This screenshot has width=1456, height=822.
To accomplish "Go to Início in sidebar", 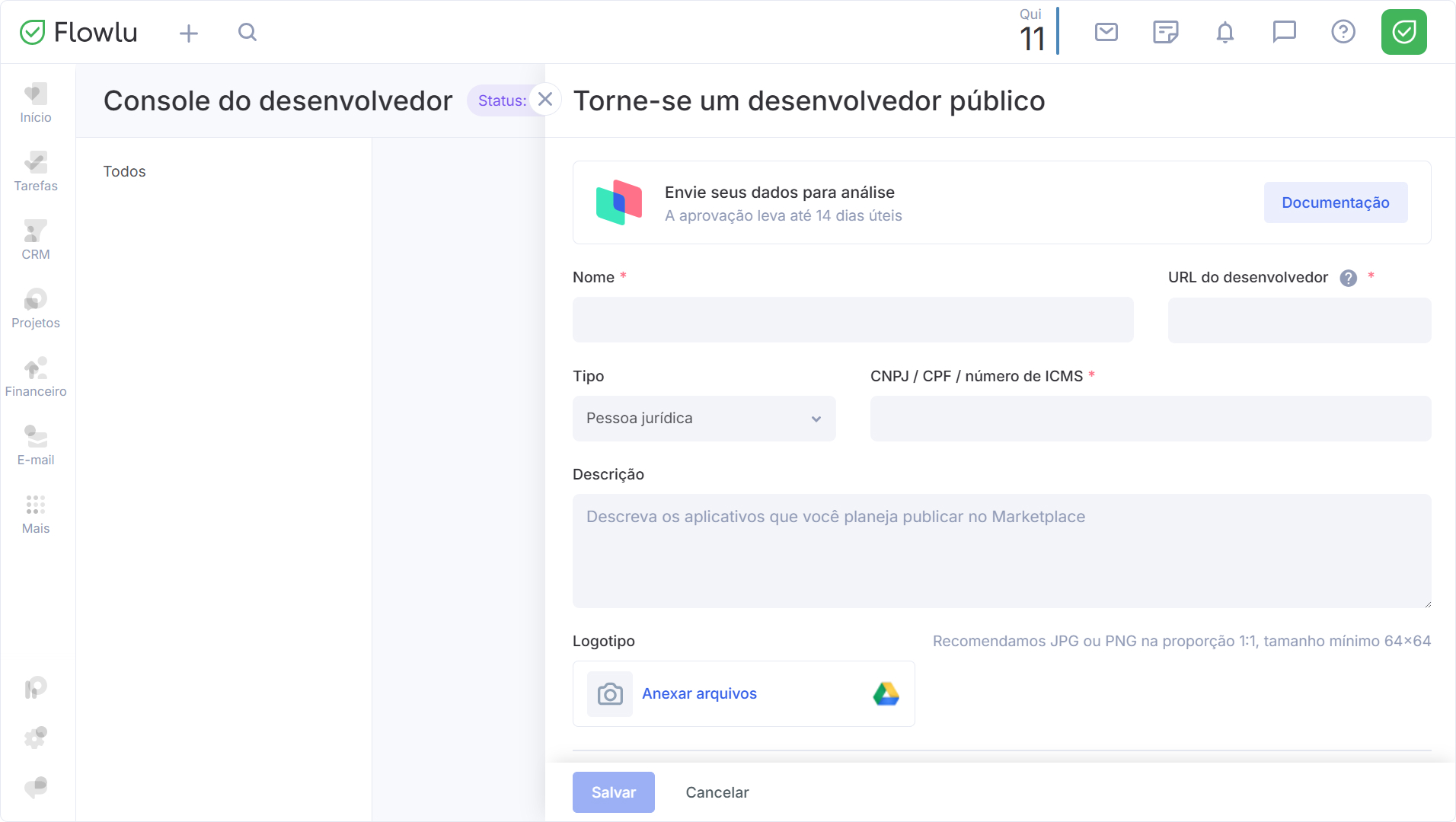I will (36, 103).
